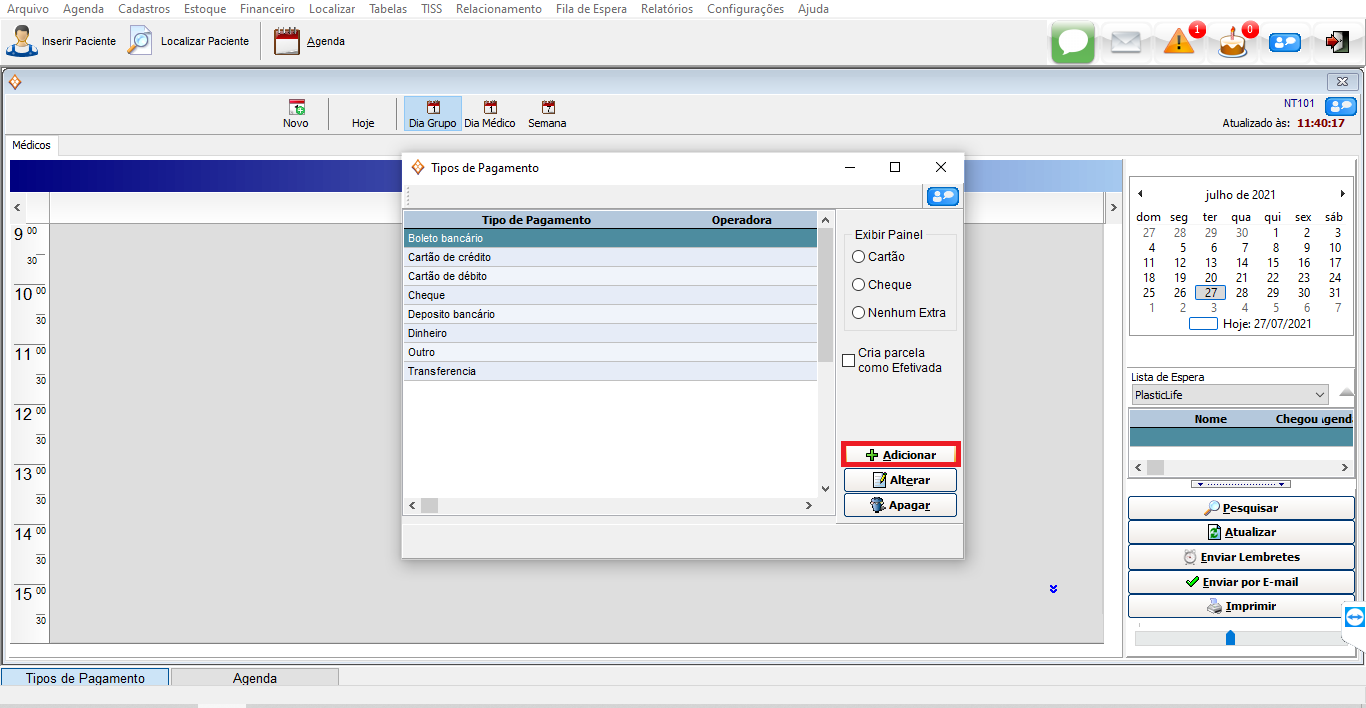
Task: Adjust the blue slider below Imprimir
Action: tap(1230, 638)
